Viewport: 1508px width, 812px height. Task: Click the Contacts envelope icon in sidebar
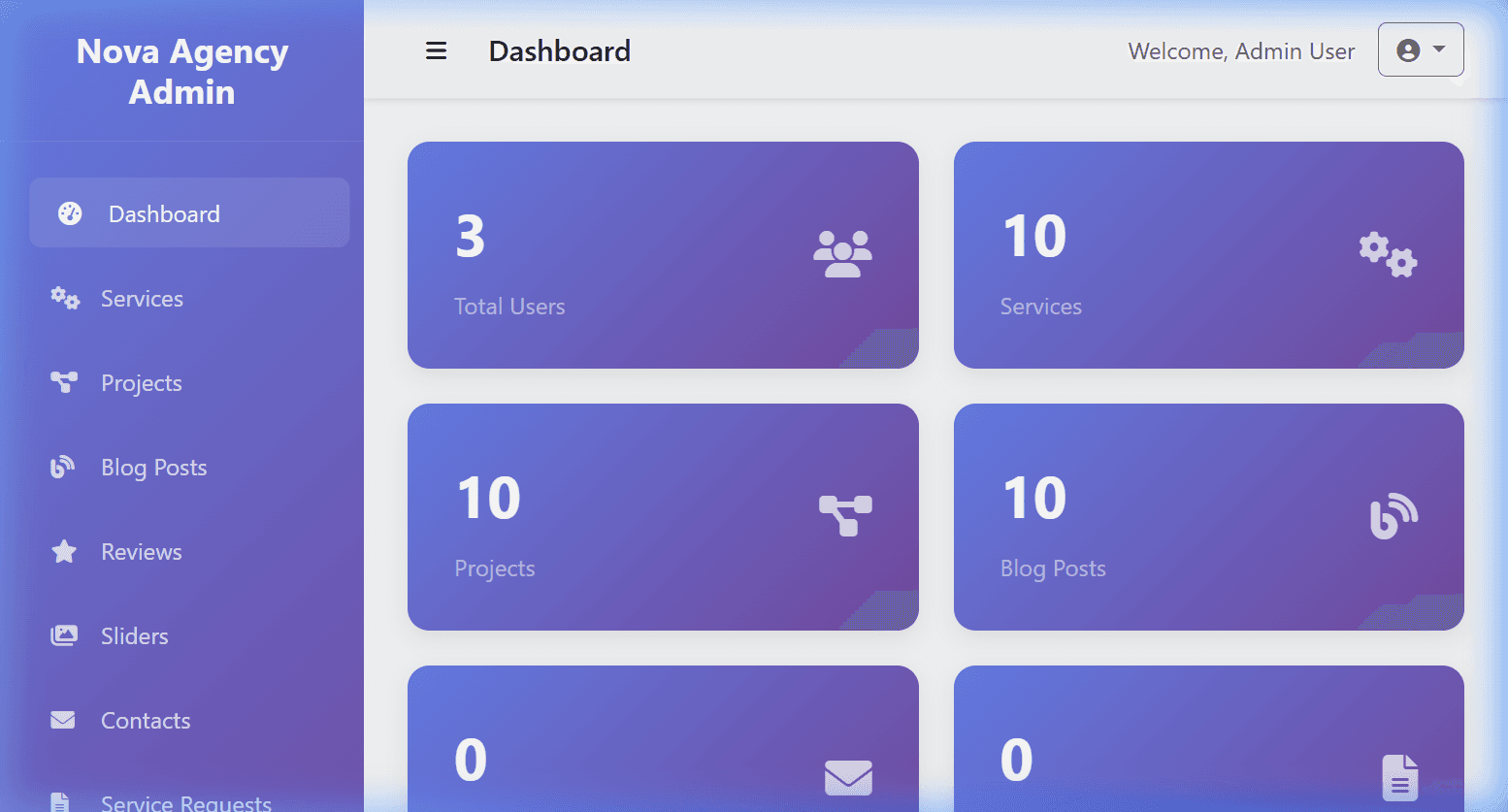(x=63, y=720)
